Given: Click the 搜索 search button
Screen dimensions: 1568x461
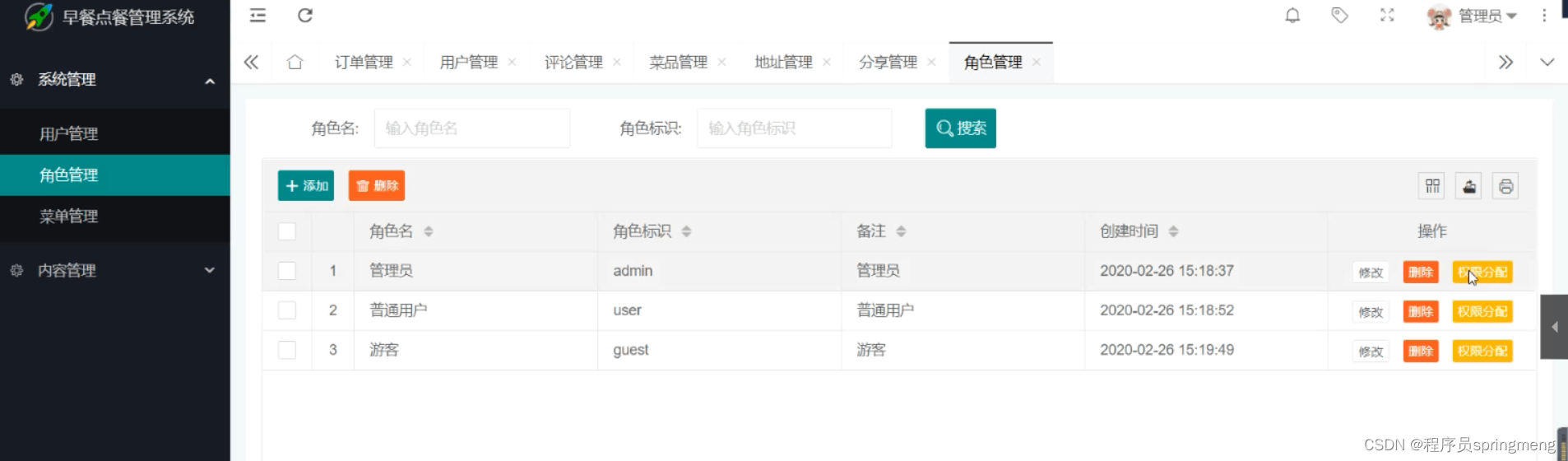Looking at the screenshot, I should point(960,128).
